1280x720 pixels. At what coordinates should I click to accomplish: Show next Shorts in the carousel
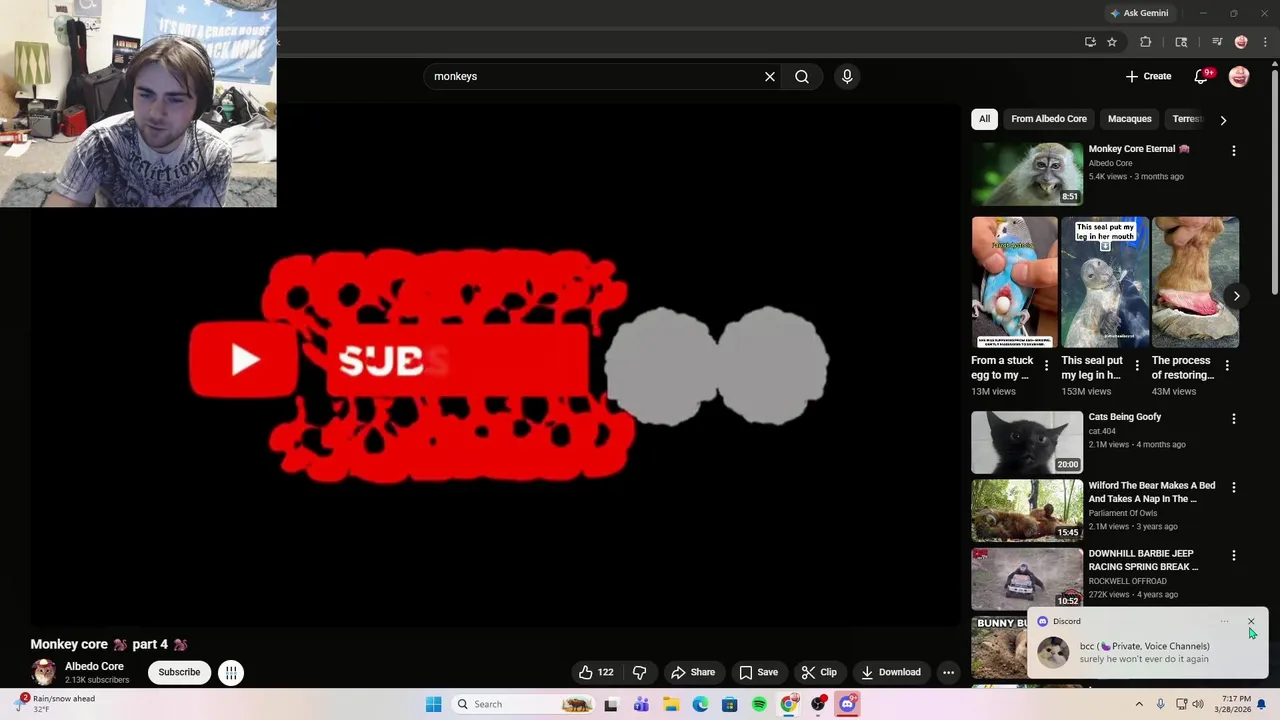point(1236,296)
